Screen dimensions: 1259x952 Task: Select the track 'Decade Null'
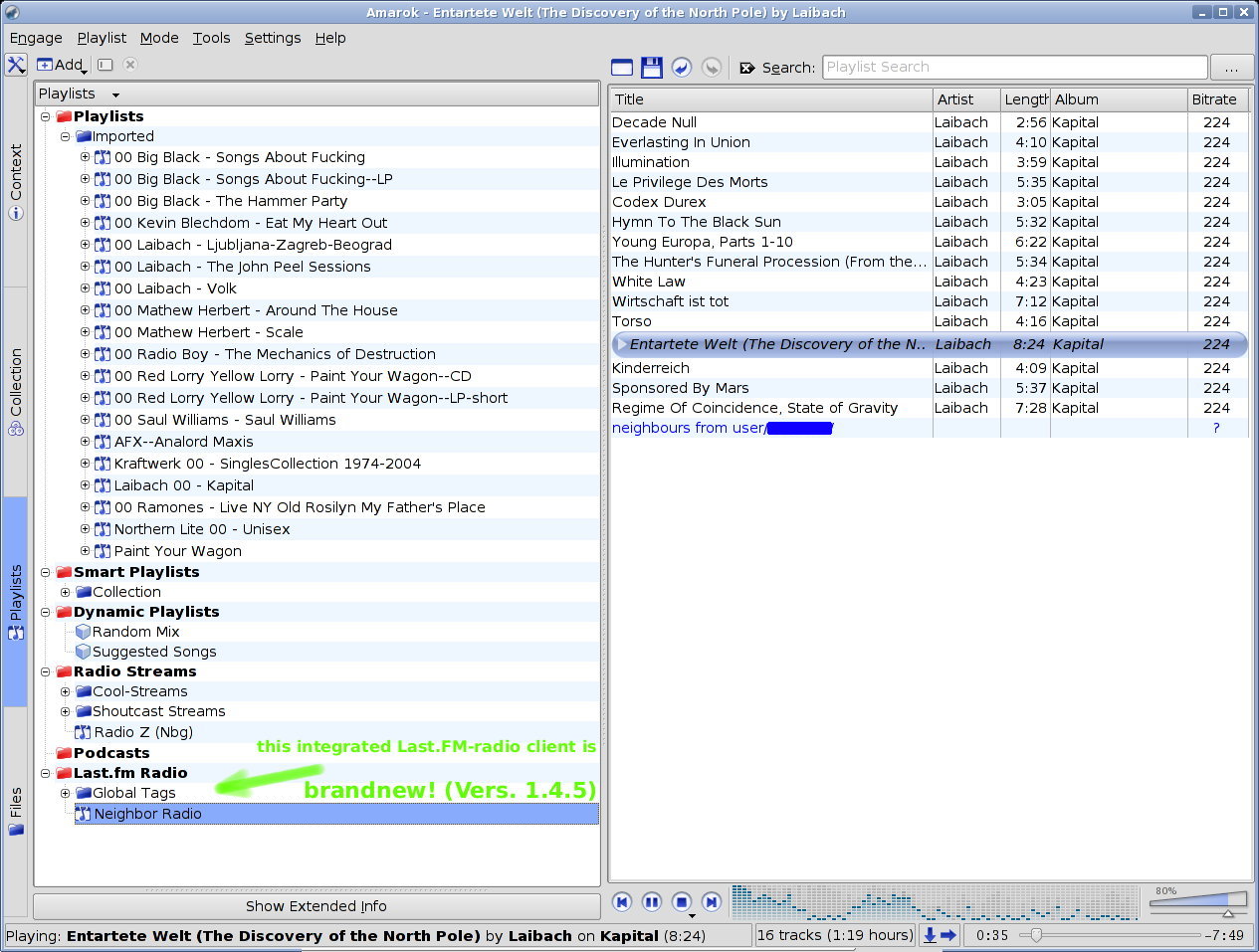[x=931, y=122]
